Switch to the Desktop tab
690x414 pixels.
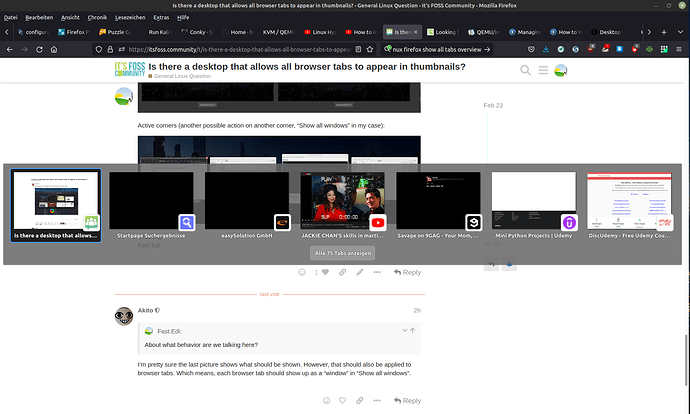(607, 32)
